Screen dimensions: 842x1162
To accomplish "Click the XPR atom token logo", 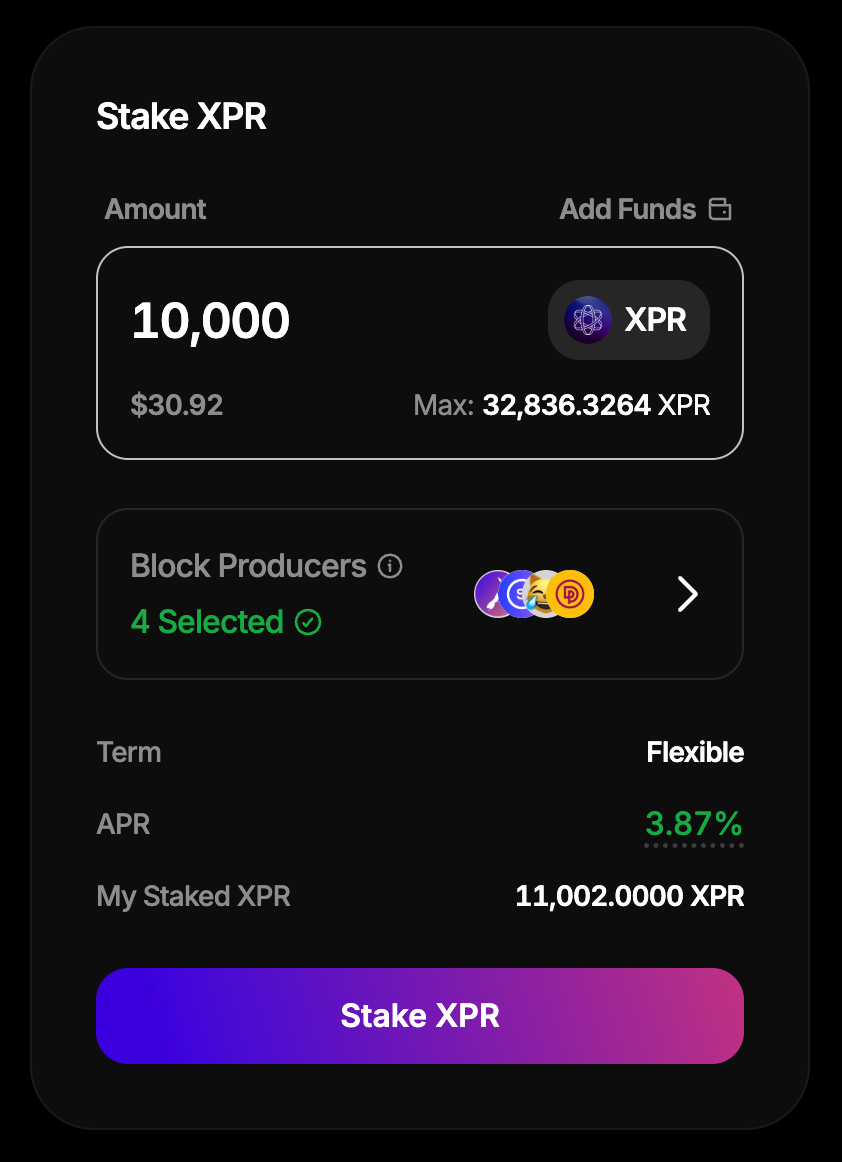I will point(588,320).
